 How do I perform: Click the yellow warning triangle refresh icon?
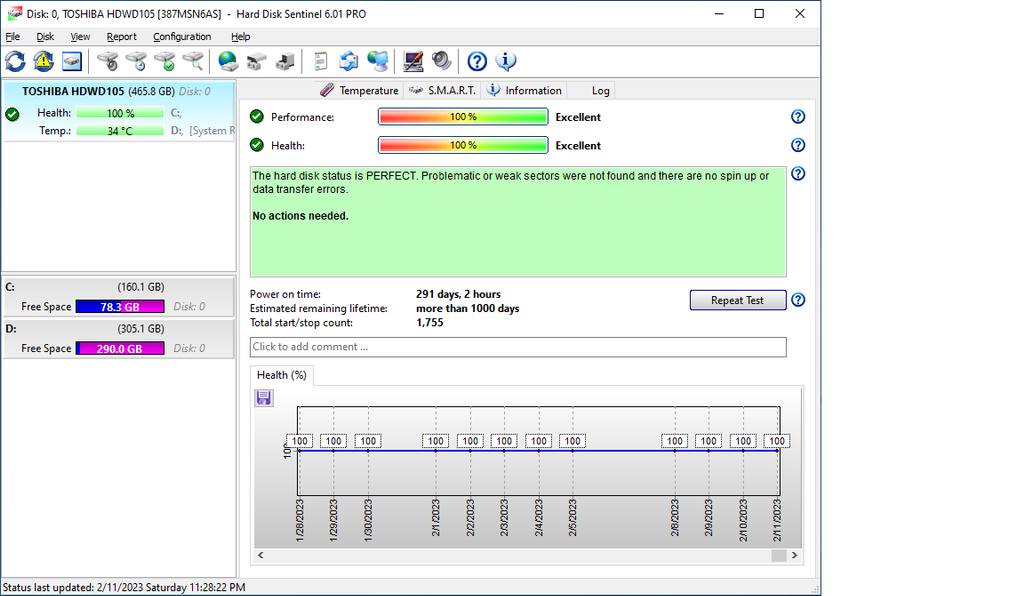[44, 61]
